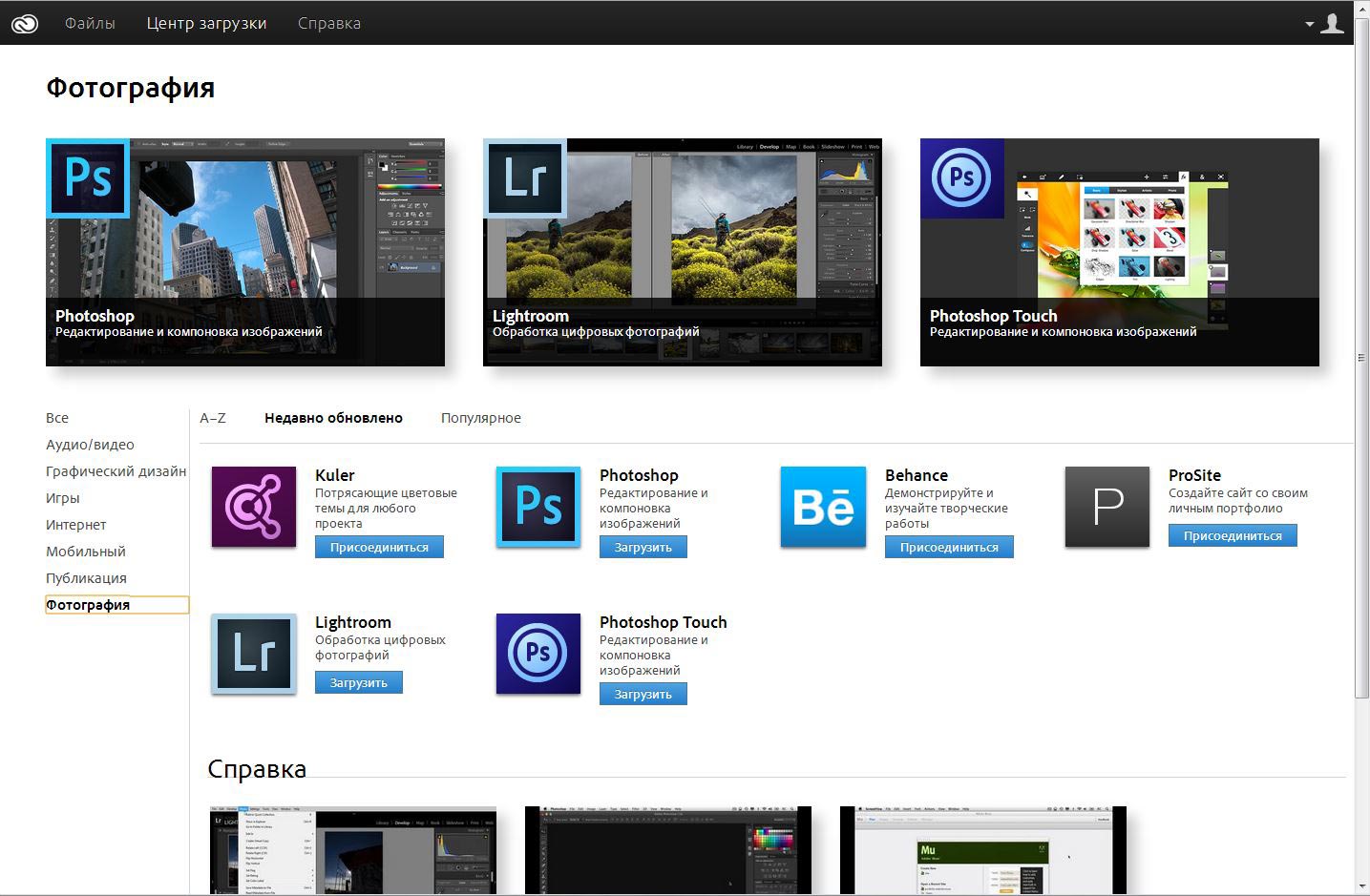Select the Публикация category
This screenshot has width=1370, height=896.
tap(86, 578)
